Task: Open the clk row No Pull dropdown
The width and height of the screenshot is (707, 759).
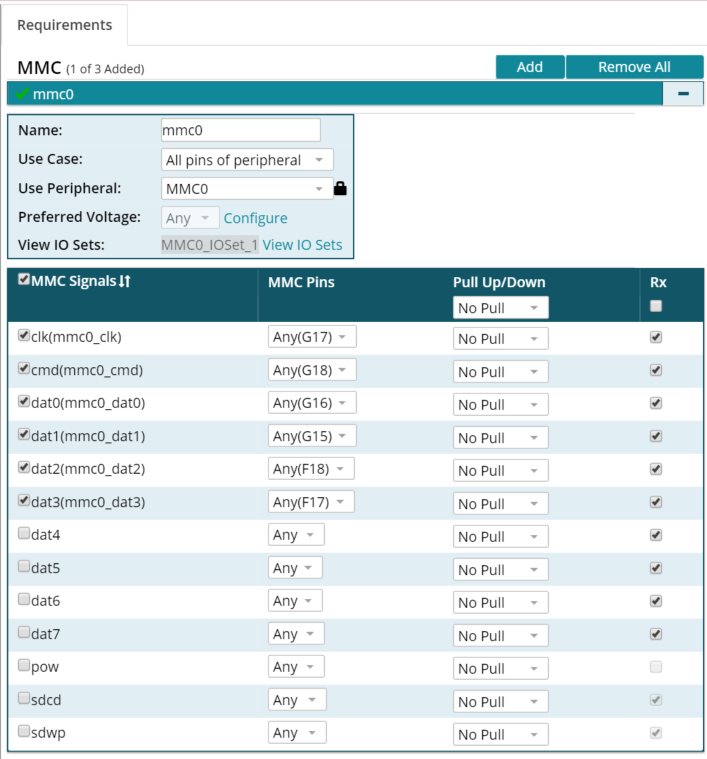Action: click(501, 339)
